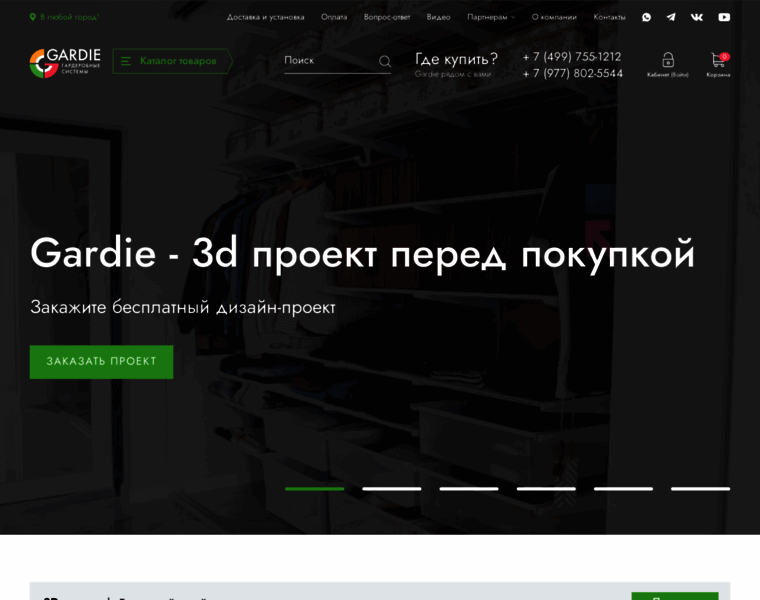Screen dimensions: 760x600
Task: Focus the Поиск search field
Action: [x=328, y=61]
